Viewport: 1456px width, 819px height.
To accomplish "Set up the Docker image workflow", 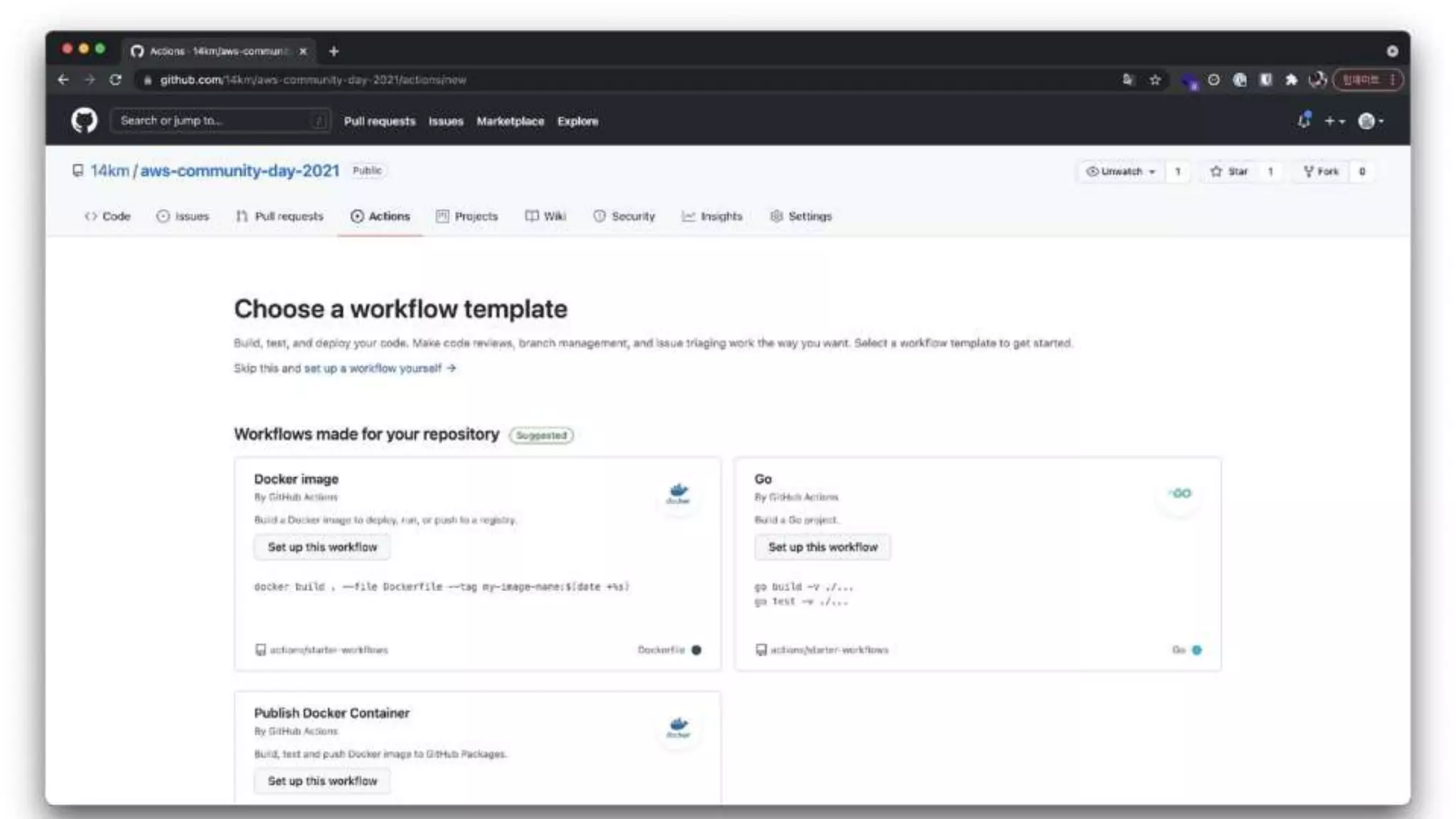I will [322, 547].
